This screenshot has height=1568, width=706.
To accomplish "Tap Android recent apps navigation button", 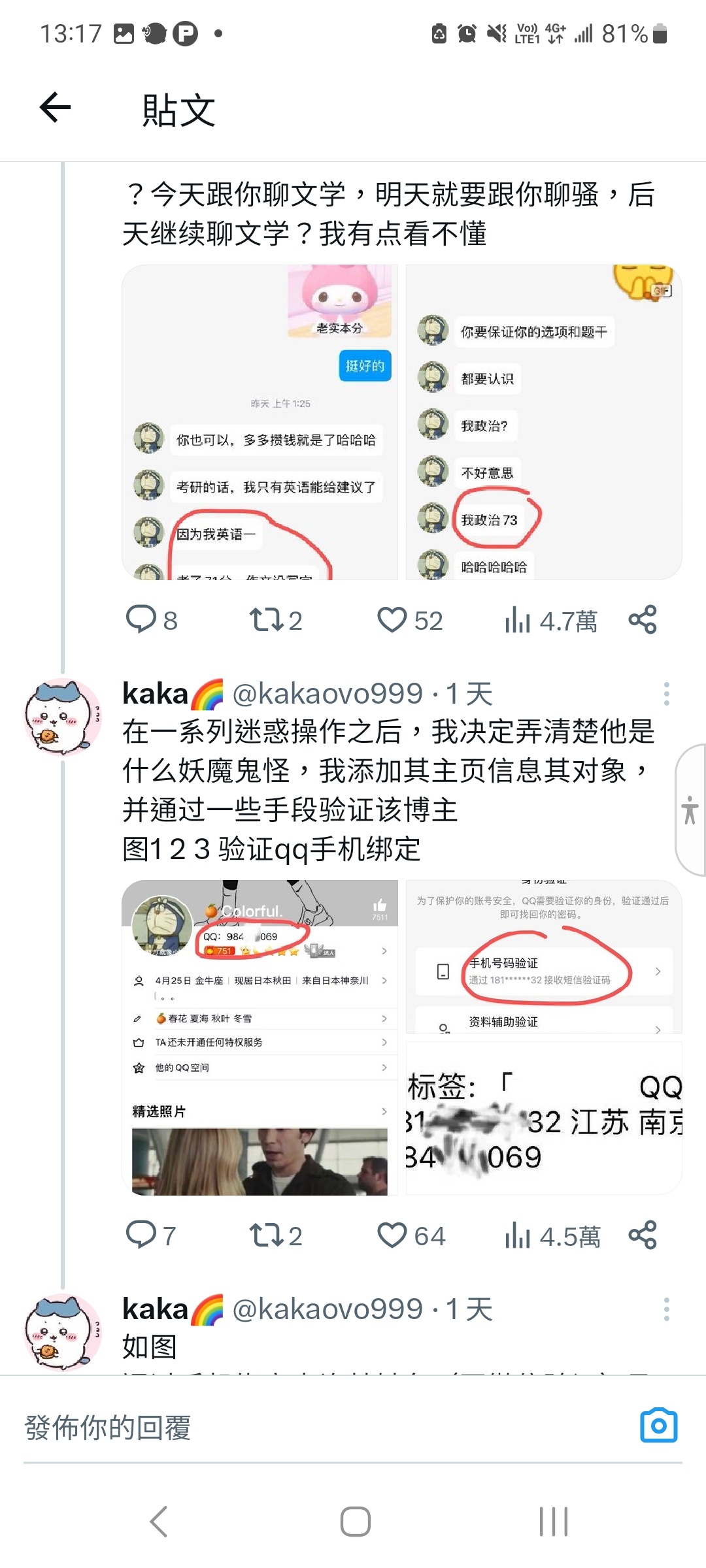I will click(x=554, y=1522).
